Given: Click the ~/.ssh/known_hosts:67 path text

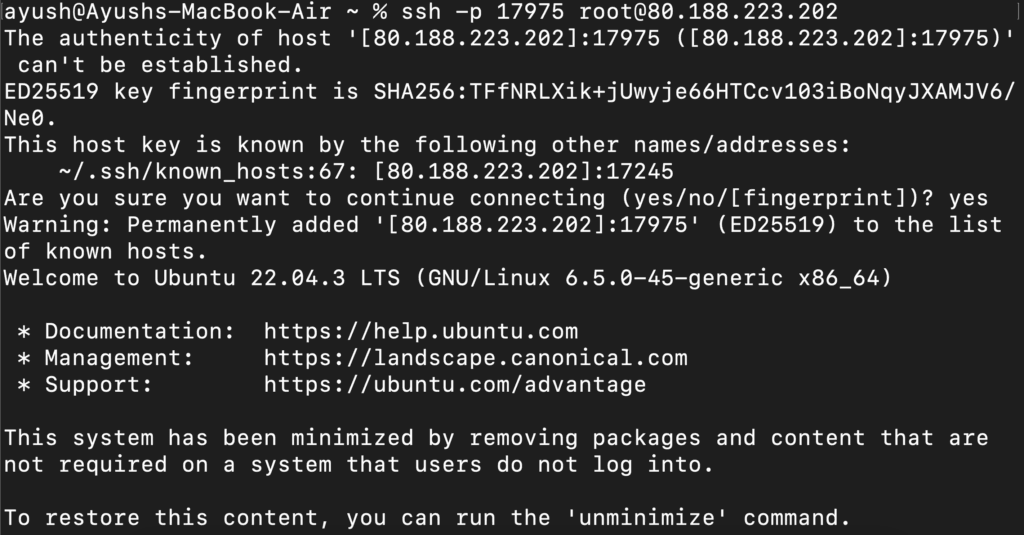Looking at the screenshot, I should [210, 172].
